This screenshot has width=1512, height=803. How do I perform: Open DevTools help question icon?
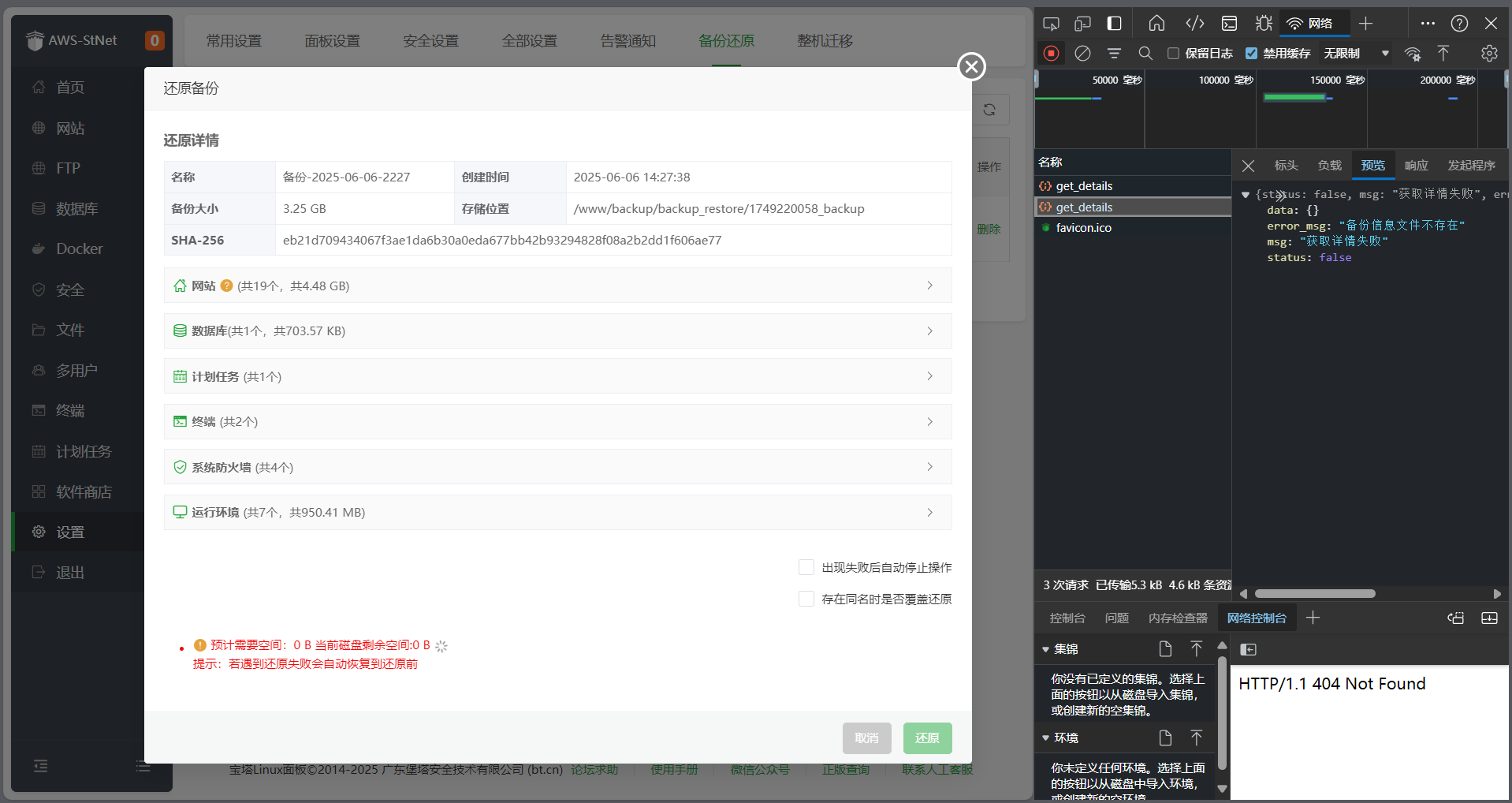(1459, 24)
